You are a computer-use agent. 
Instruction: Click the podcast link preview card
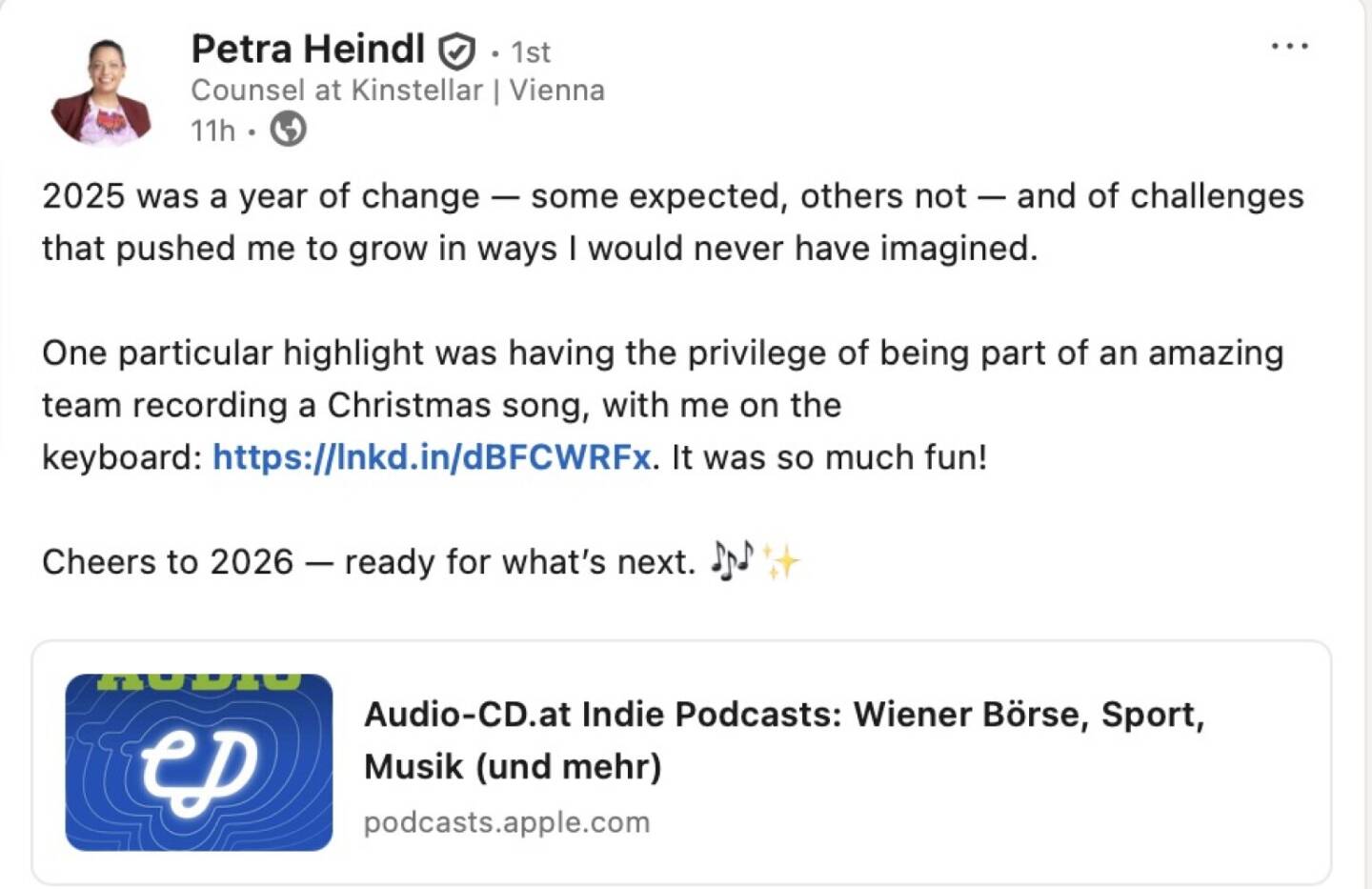coord(686,762)
